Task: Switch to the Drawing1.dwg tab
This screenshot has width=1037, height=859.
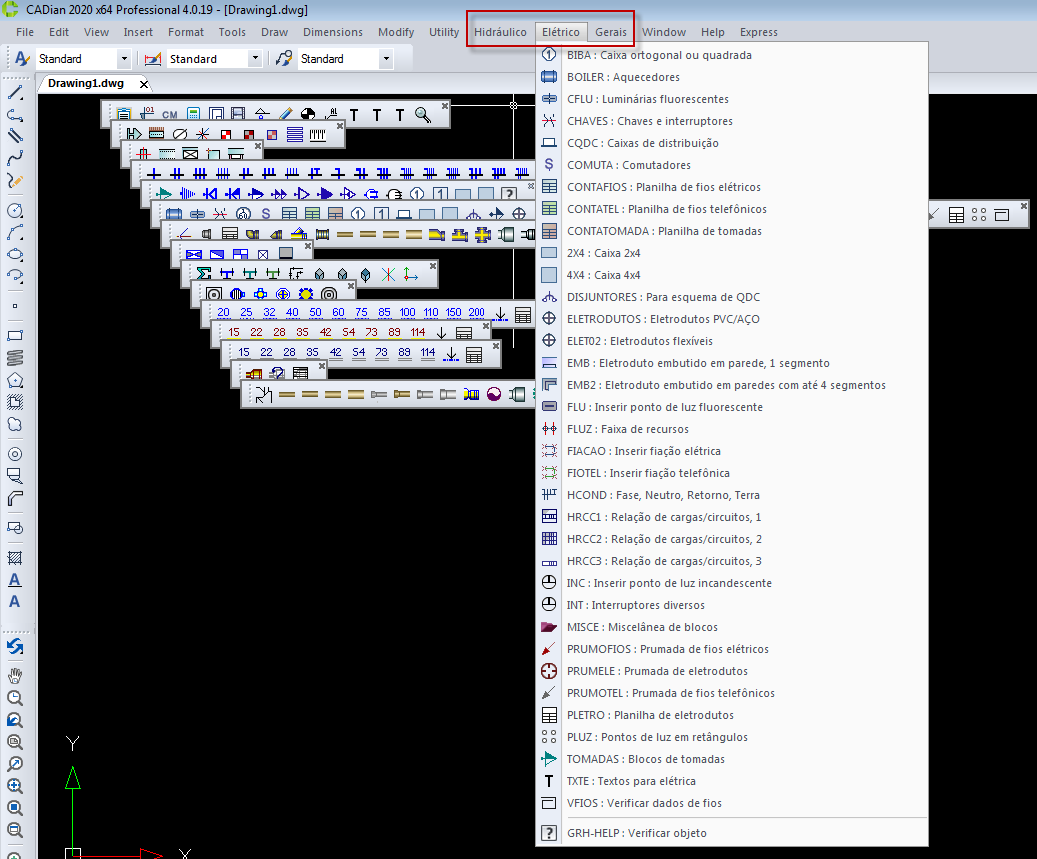Action: [x=86, y=83]
